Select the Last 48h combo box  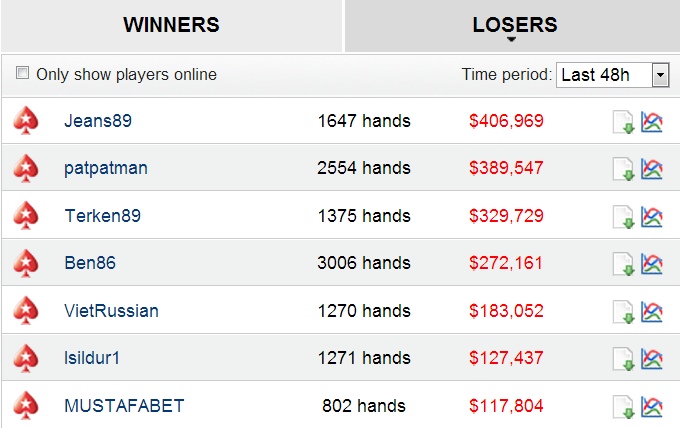click(613, 75)
